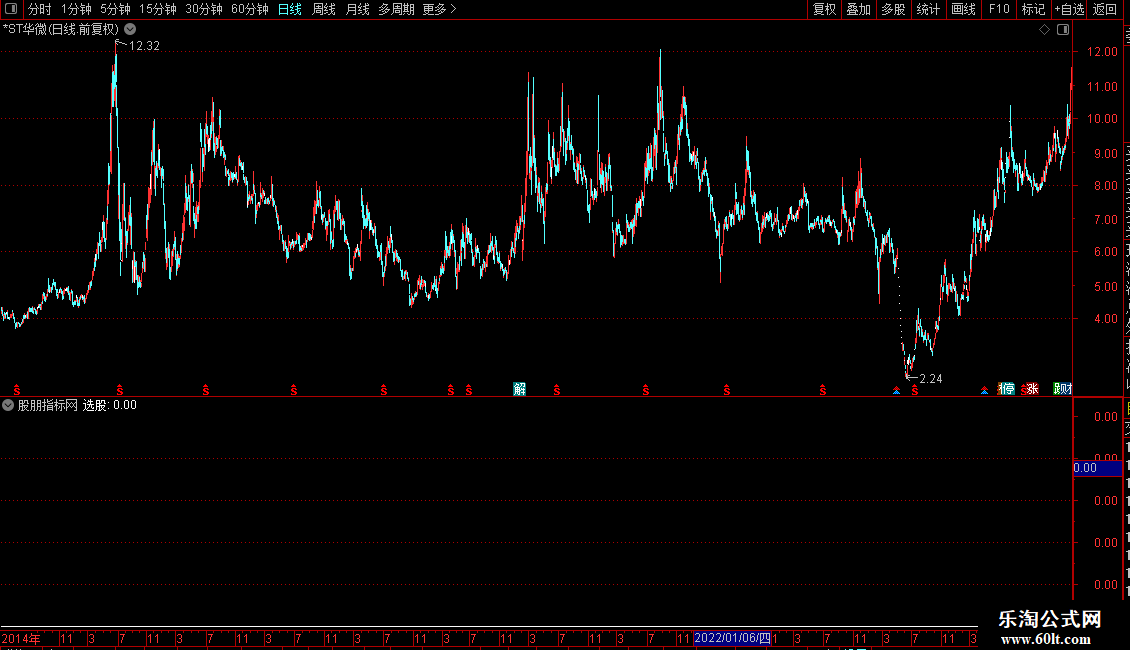Click the 选股: 0.00 indicator value
Viewport: 1130px width, 650px height.
pyautogui.click(x=110, y=405)
